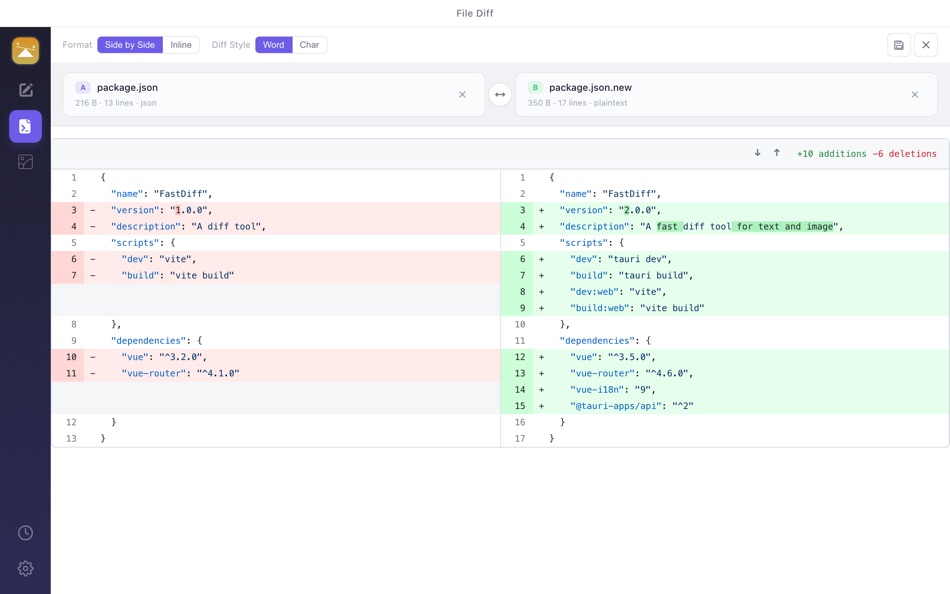Click the B badge on package.json.new
The width and height of the screenshot is (950, 594).
[x=535, y=87]
